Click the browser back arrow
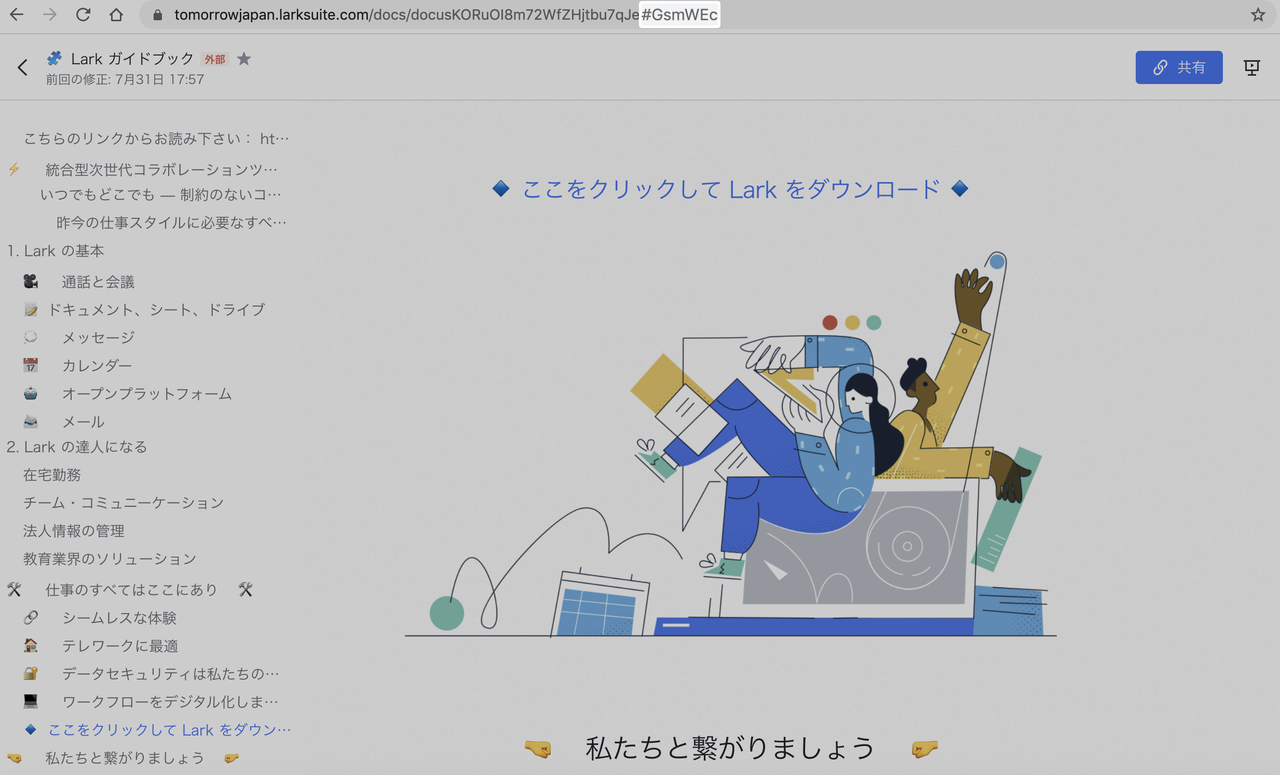Image resolution: width=1280 pixels, height=775 pixels. [17, 15]
